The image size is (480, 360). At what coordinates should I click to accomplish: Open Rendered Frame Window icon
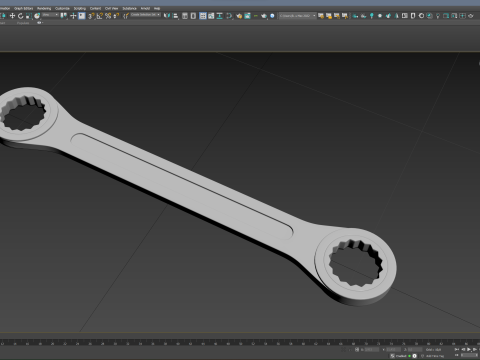[x=247, y=16]
